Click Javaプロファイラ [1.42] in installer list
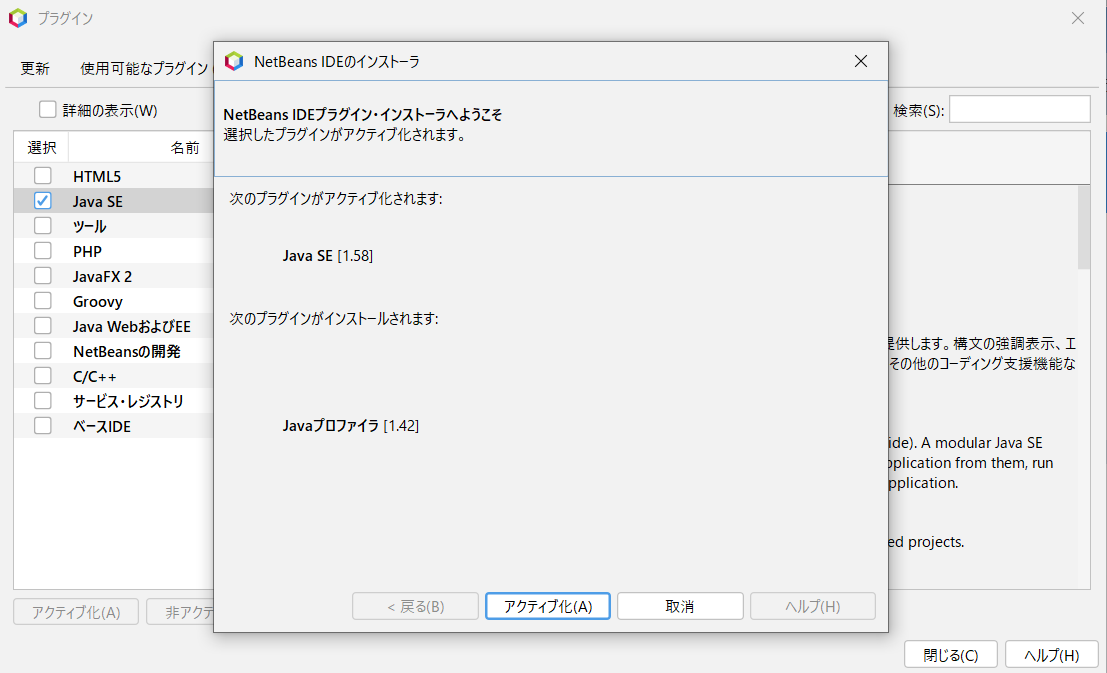 351,425
